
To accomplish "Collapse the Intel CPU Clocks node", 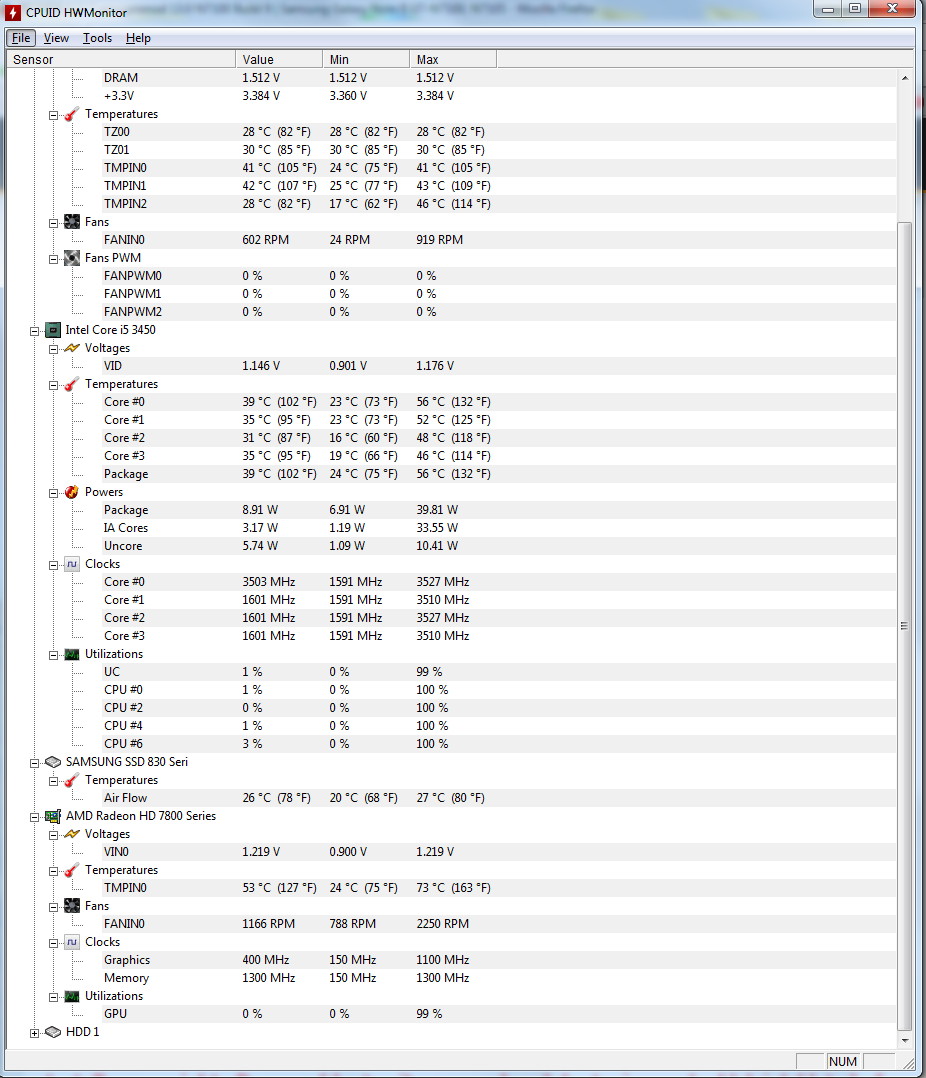I will pyautogui.click(x=54, y=565).
